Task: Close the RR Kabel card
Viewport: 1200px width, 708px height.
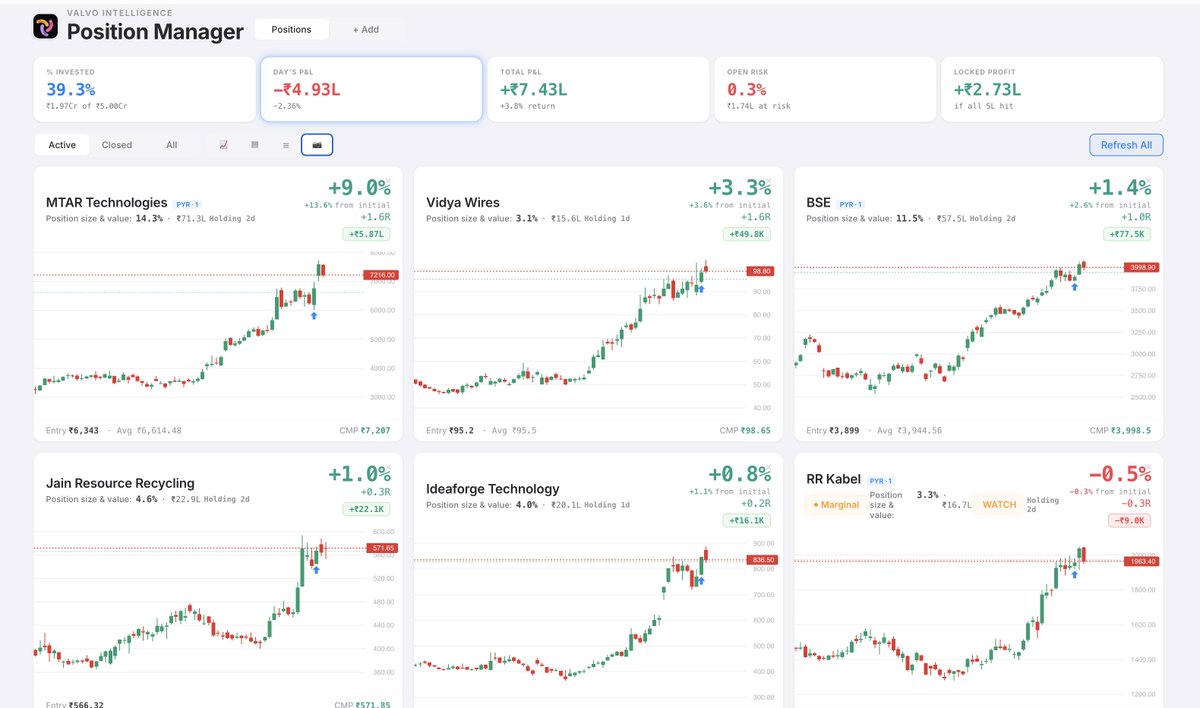Action: [1148, 467]
